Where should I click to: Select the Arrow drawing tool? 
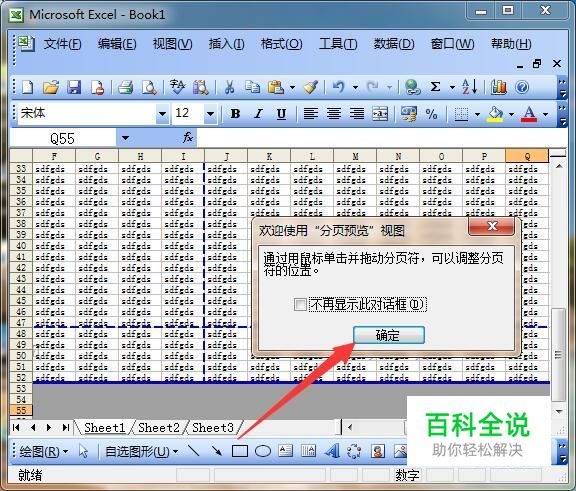[x=217, y=451]
